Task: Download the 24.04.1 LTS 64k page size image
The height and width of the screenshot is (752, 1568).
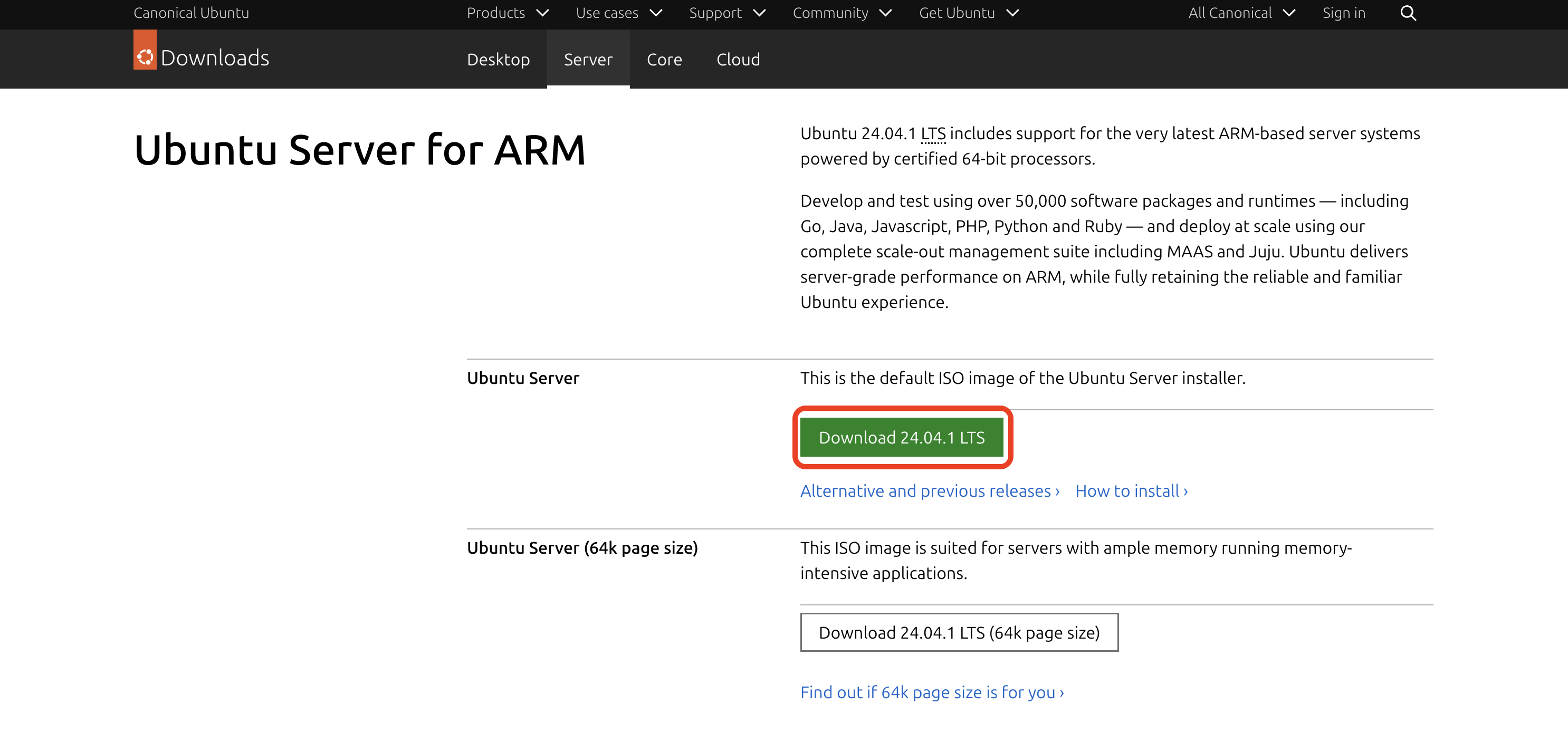Action: pyautogui.click(x=959, y=632)
